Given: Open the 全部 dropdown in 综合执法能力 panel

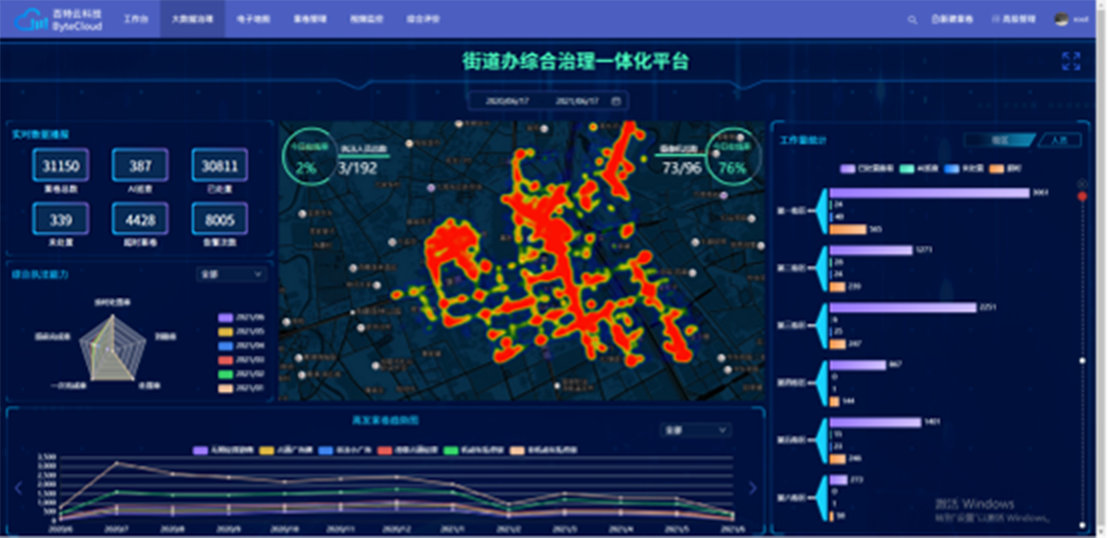Looking at the screenshot, I should click(231, 274).
